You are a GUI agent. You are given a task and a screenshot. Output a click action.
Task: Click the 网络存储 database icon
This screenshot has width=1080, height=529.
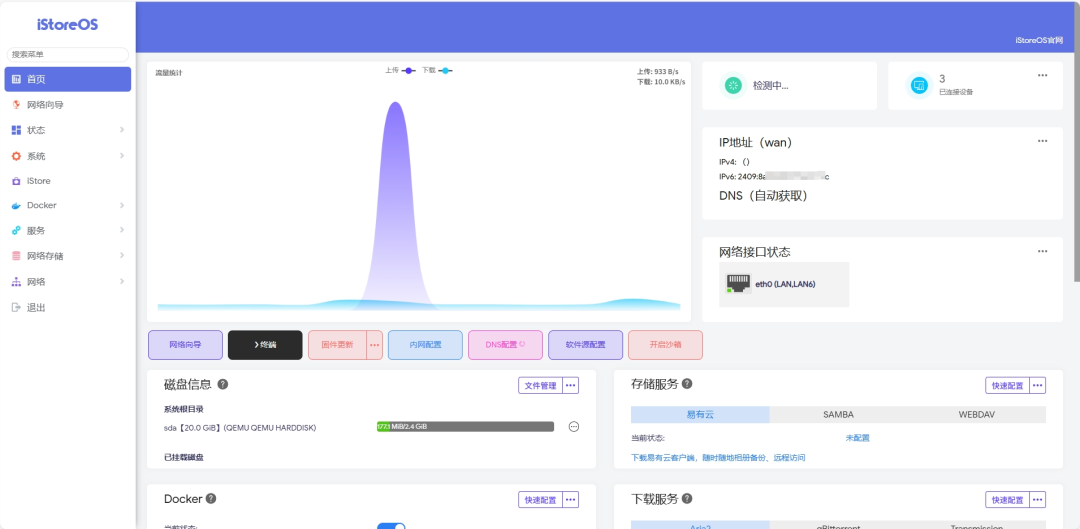point(17,256)
